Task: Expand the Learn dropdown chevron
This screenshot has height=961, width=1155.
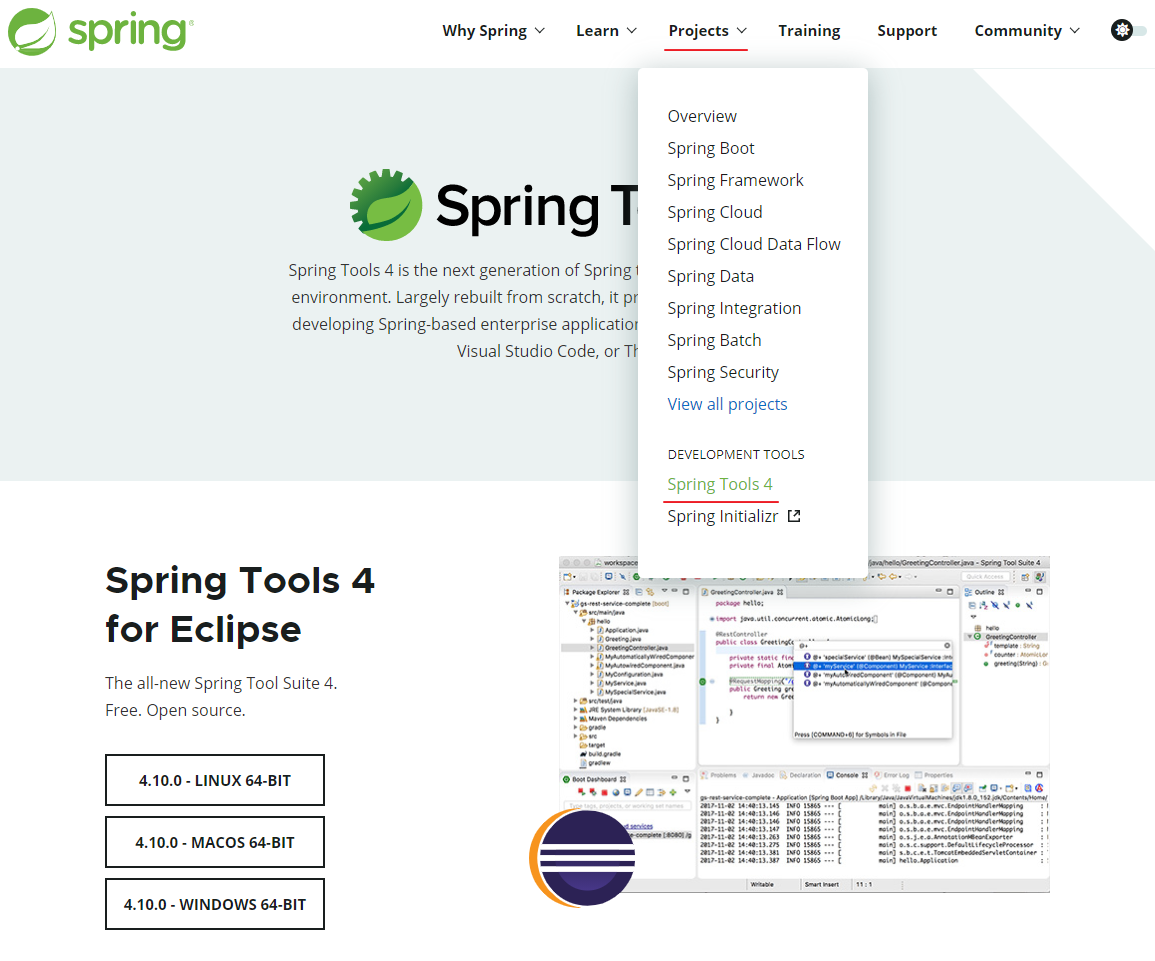Action: point(631,31)
